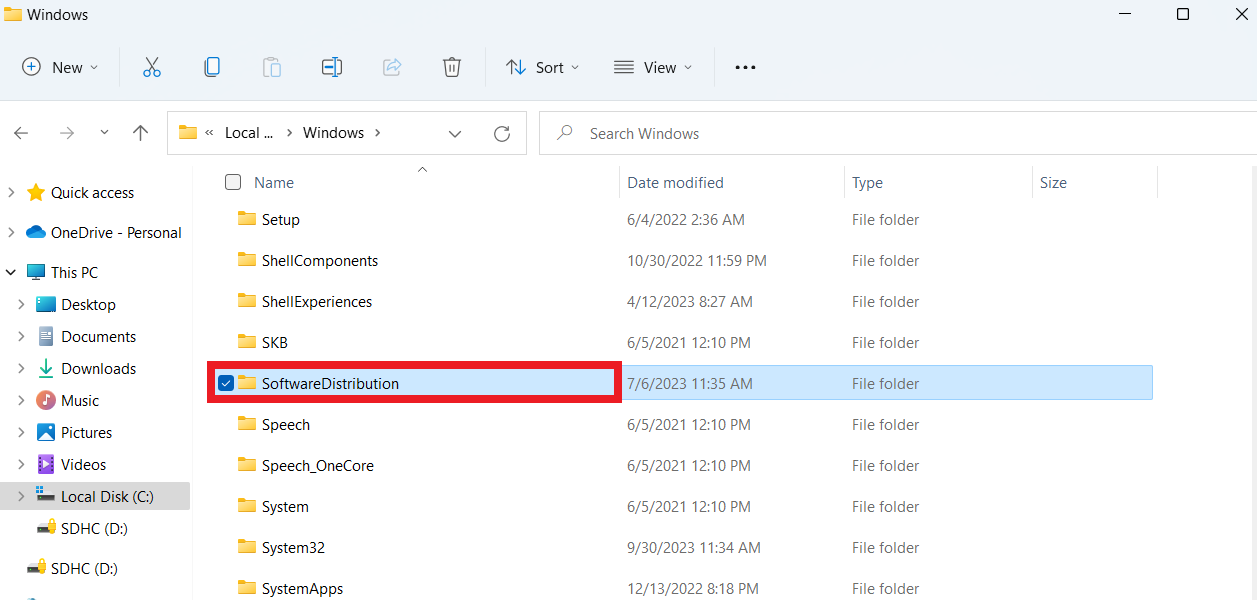Select the System32 folder

click(293, 547)
